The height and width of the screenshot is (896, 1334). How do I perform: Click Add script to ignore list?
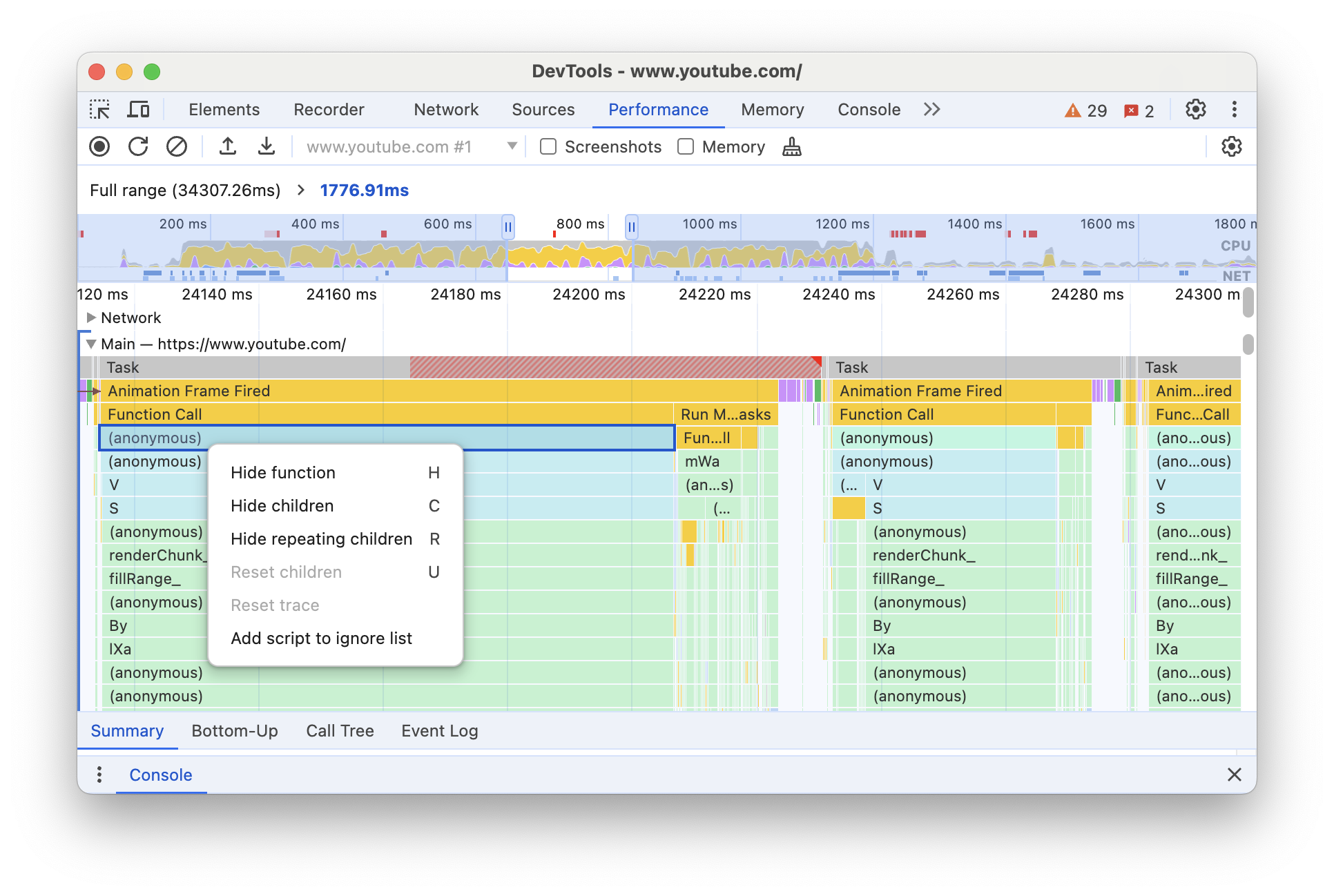322,636
